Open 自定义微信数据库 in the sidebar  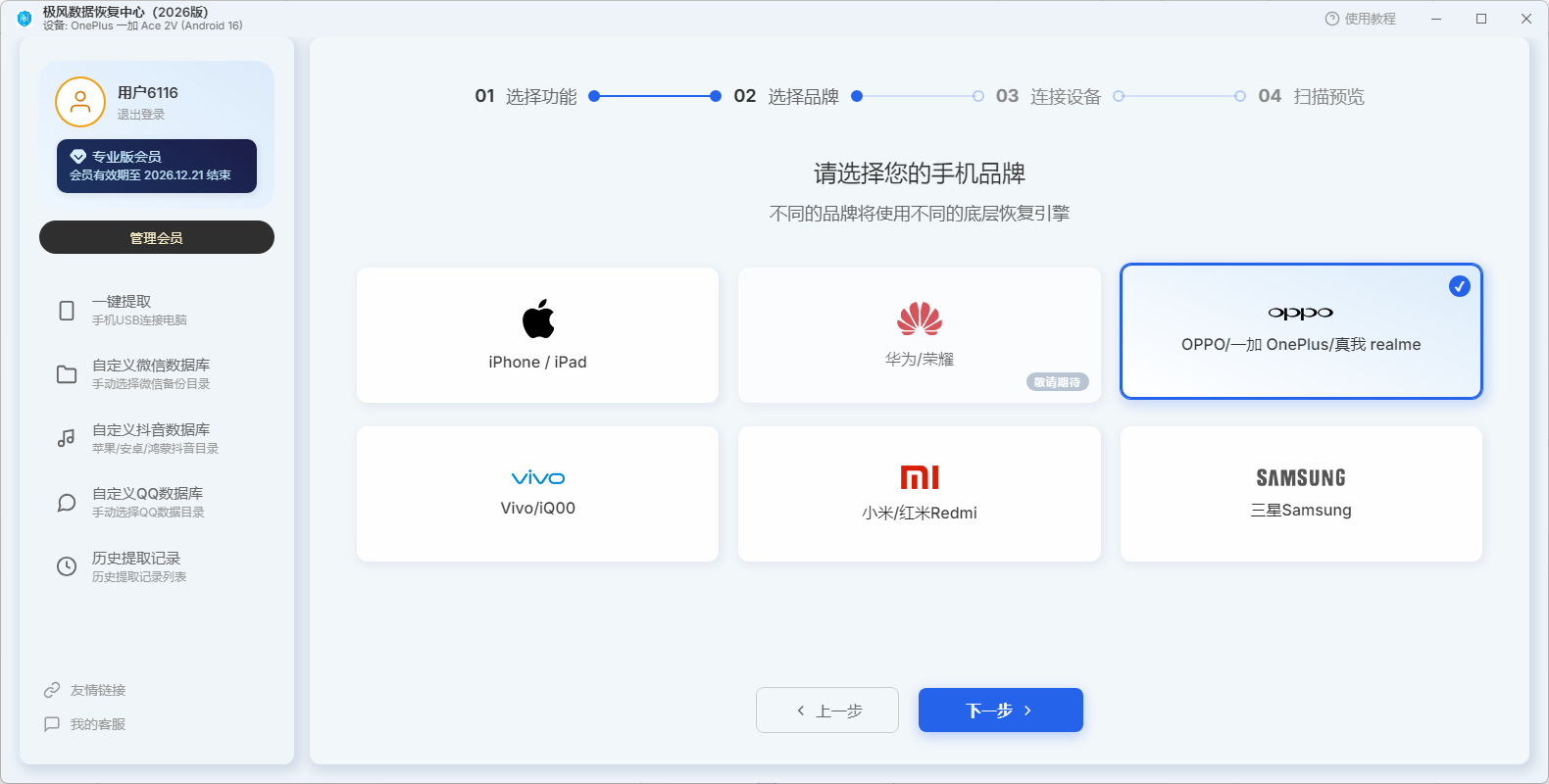pyautogui.click(x=157, y=374)
